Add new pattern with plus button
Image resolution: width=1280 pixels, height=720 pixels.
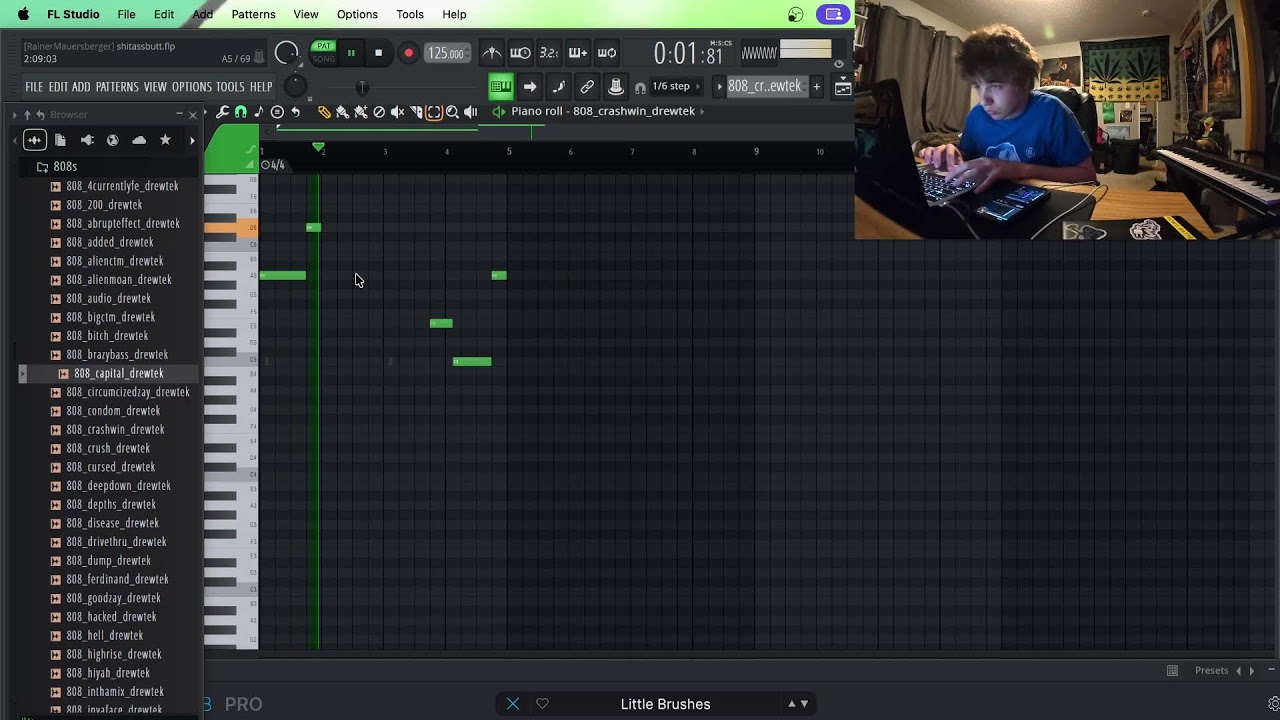click(x=816, y=87)
